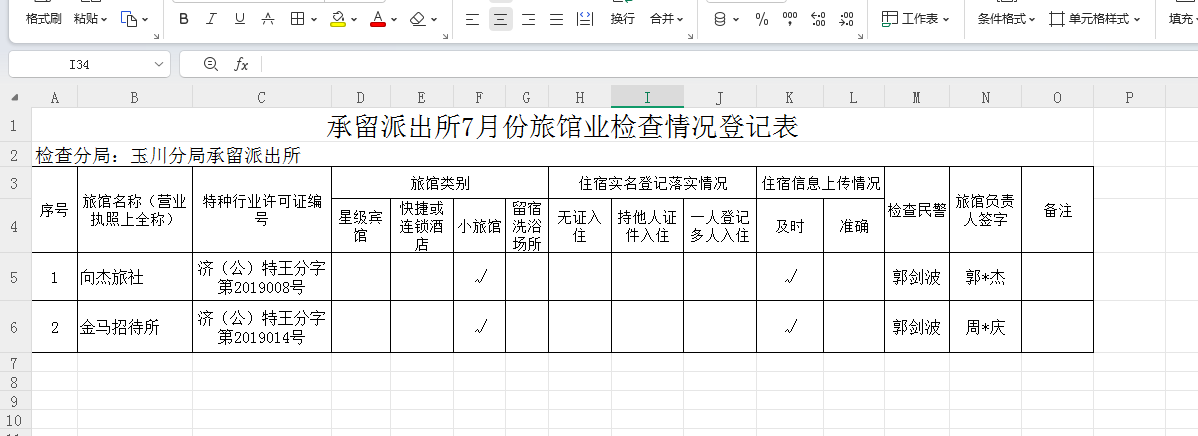Image resolution: width=1198 pixels, height=436 pixels.
Task: Apply strikethrough to text
Action: coord(268,19)
